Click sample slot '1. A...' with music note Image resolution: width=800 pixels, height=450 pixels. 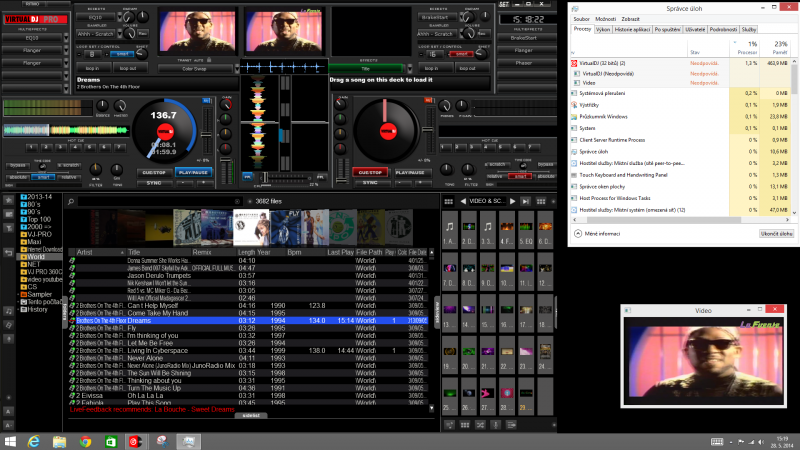449,229
